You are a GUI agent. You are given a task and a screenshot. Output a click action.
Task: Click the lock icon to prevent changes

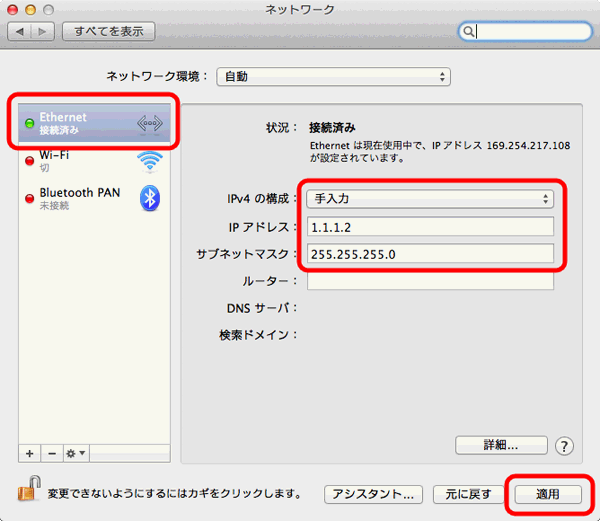pos(28,492)
